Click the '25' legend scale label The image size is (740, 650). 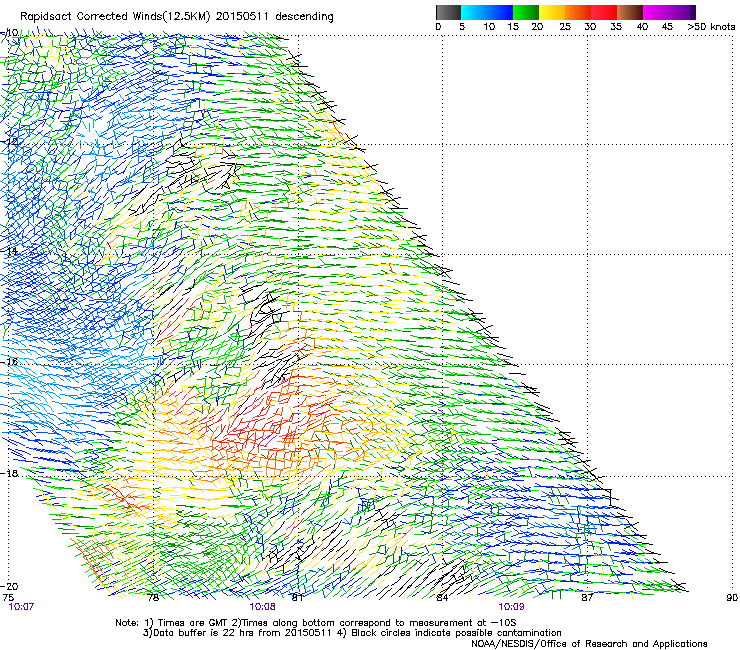click(x=565, y=26)
